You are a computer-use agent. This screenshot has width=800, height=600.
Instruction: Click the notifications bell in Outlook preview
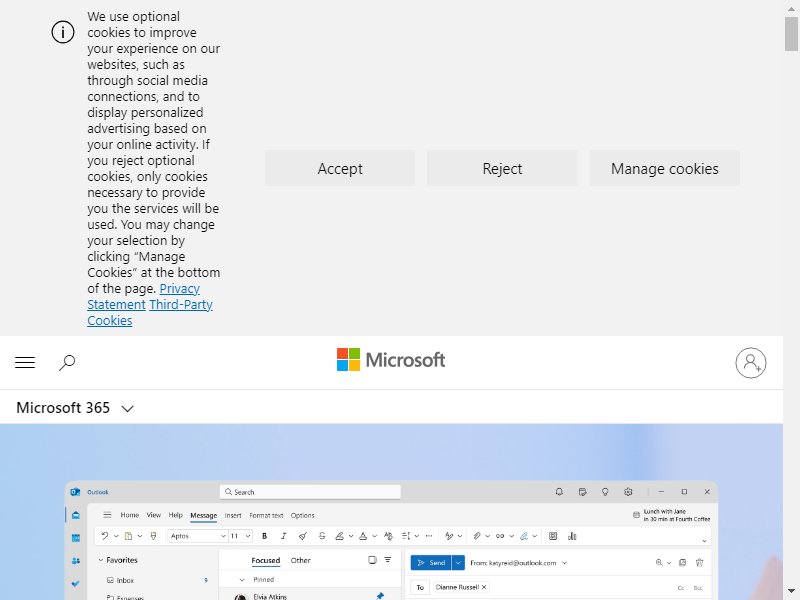559,492
